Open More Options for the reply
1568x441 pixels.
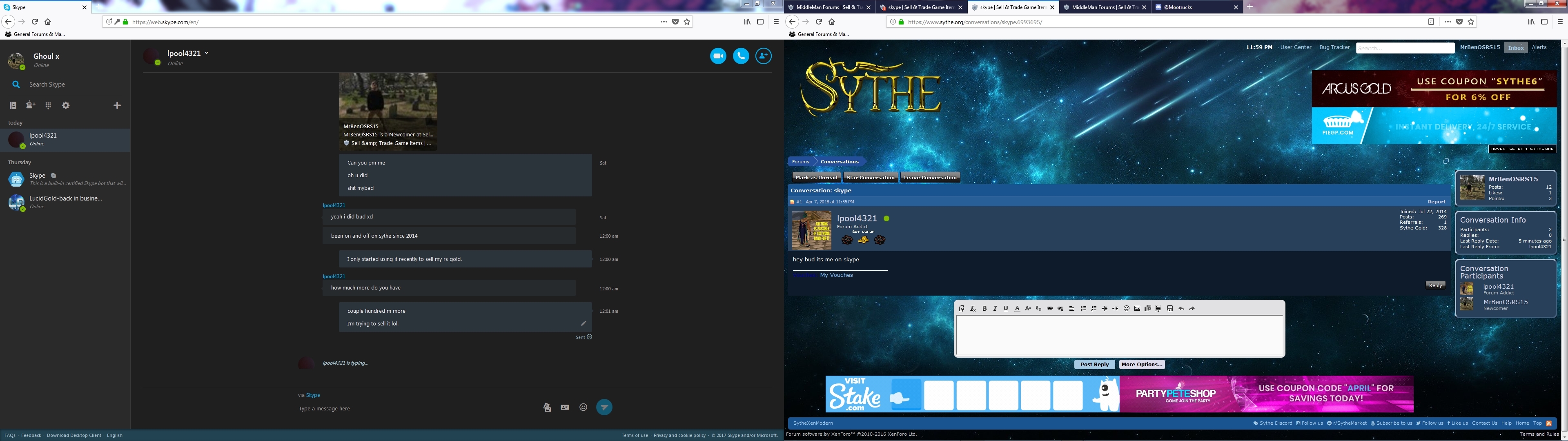click(1142, 365)
